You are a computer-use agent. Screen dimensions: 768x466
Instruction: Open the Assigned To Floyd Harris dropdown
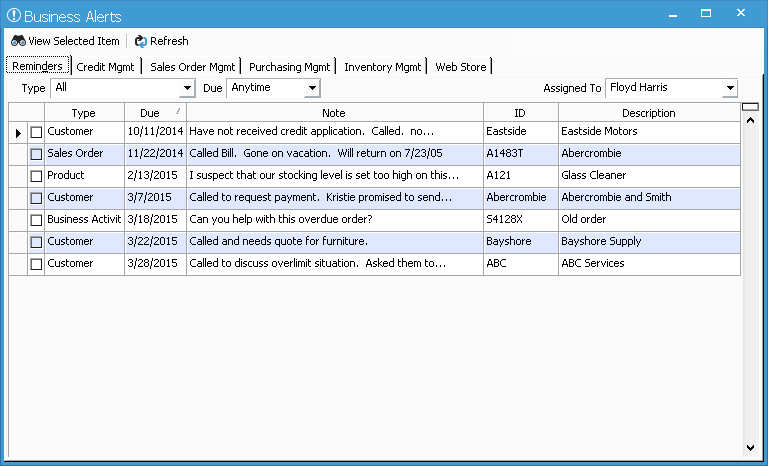coord(729,89)
